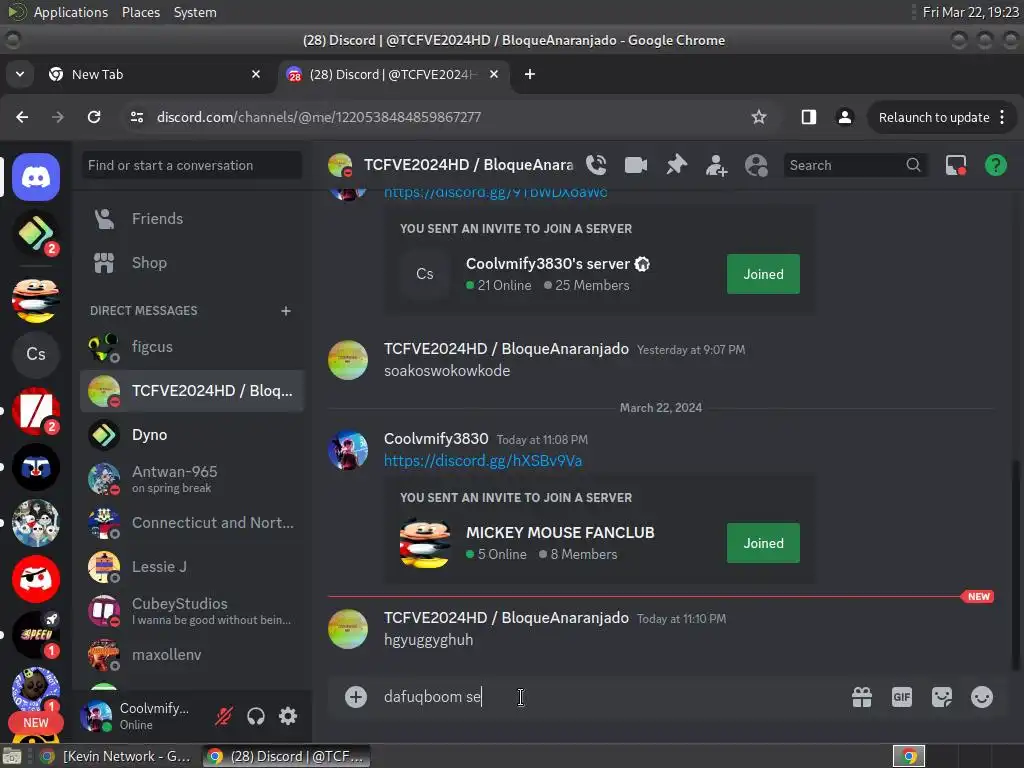Open the Dyno direct message

[x=192, y=435]
